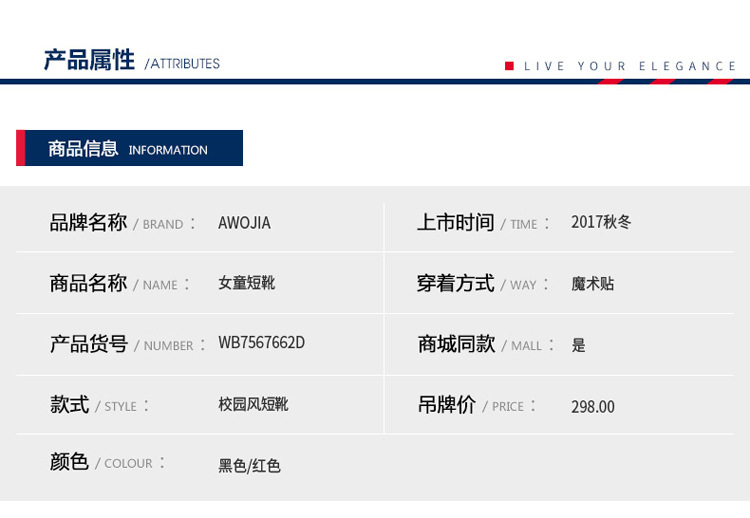Select the product name 女童短靴
The height and width of the screenshot is (518, 750).
(x=246, y=283)
